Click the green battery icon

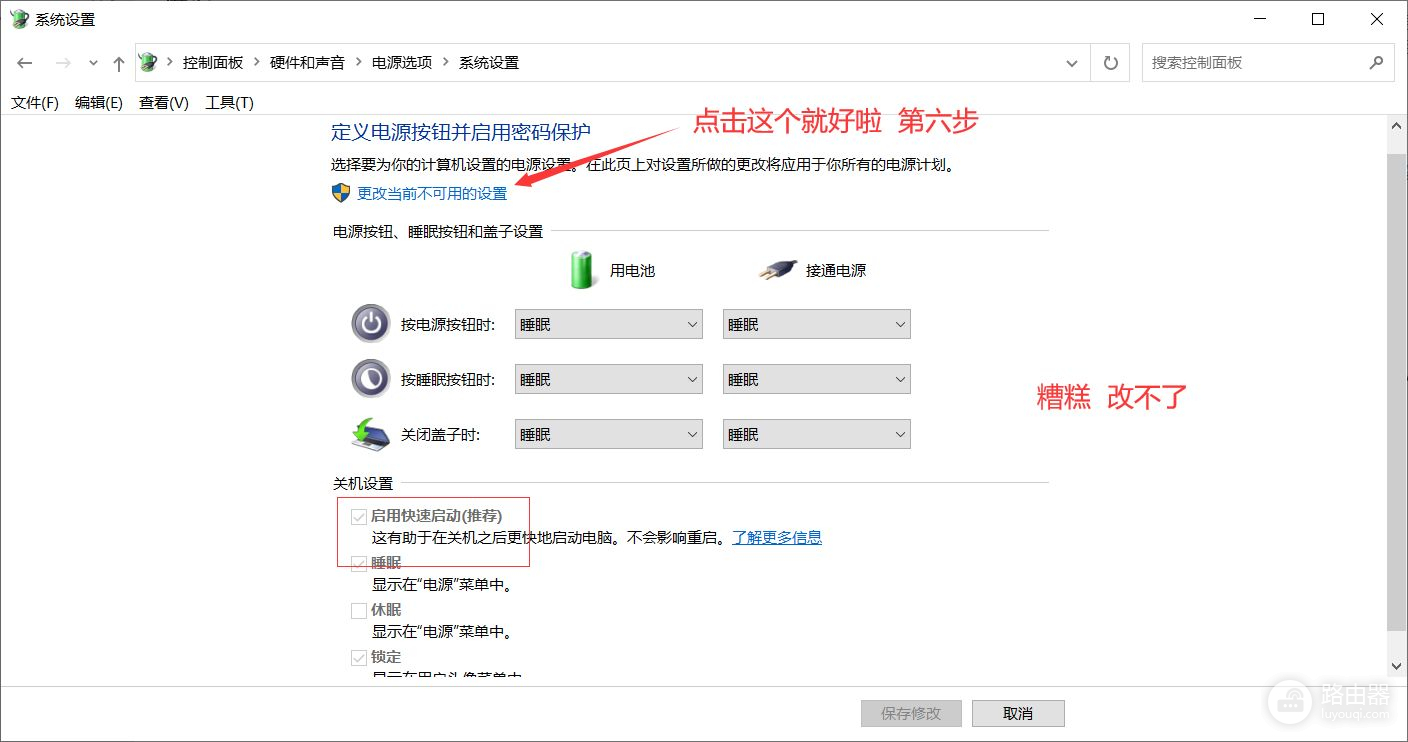coord(583,270)
